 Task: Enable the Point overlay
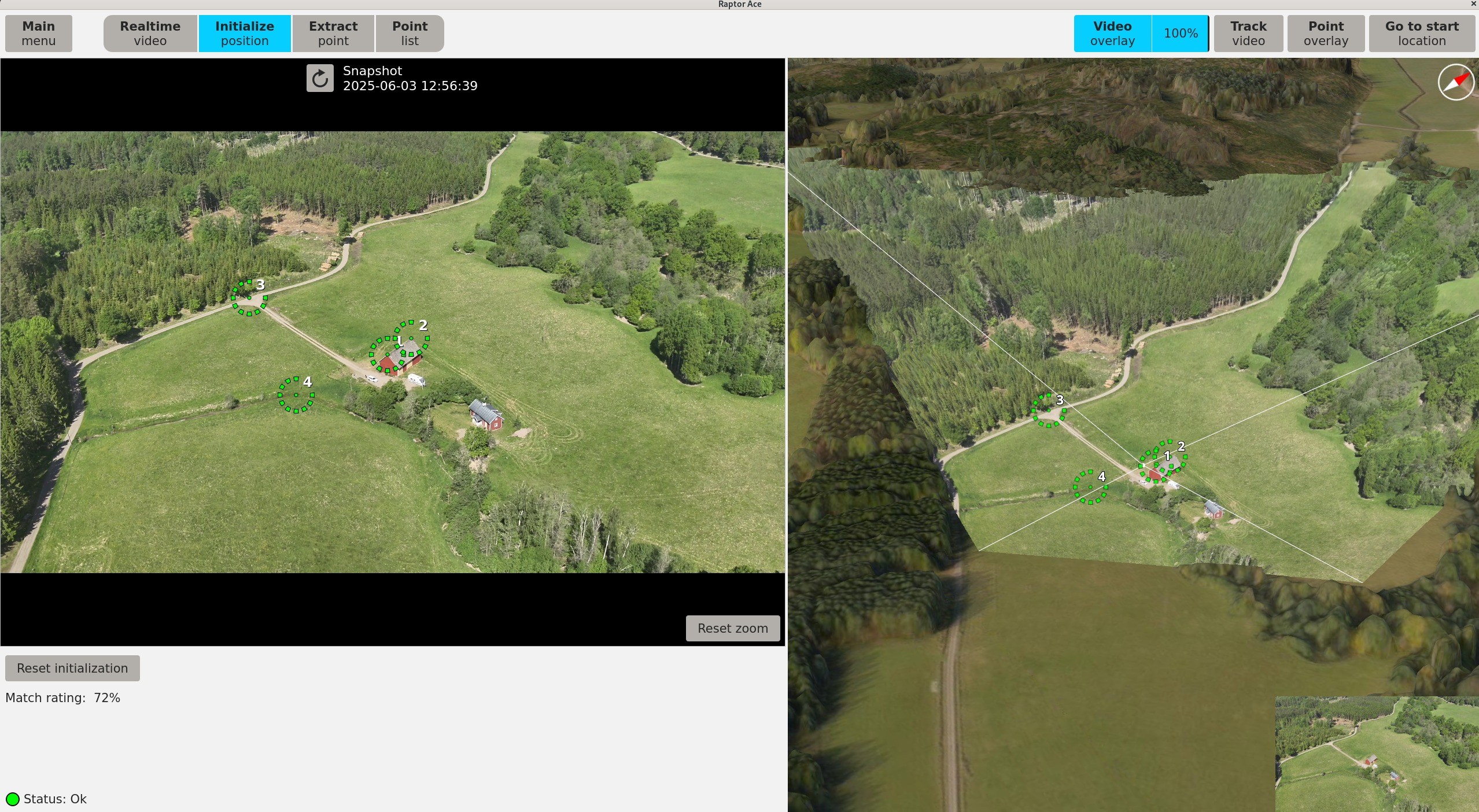point(1325,33)
